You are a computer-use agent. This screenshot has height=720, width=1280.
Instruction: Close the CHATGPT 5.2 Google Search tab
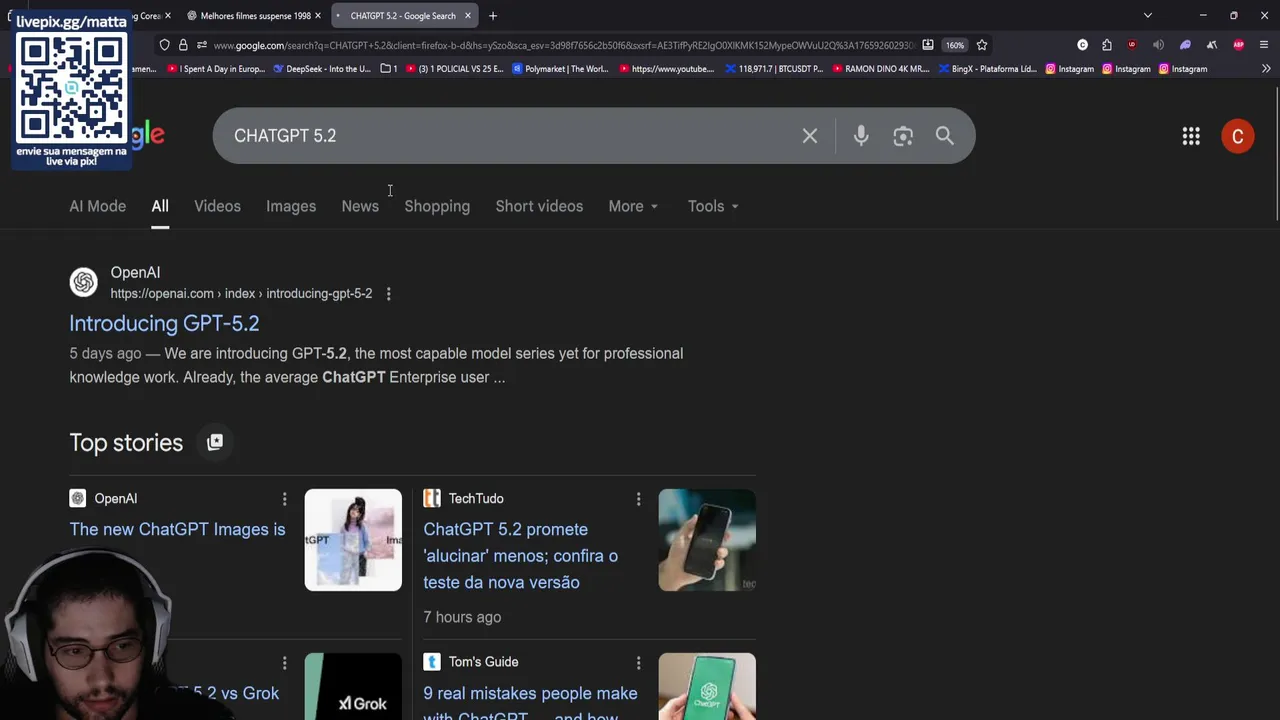point(467,16)
